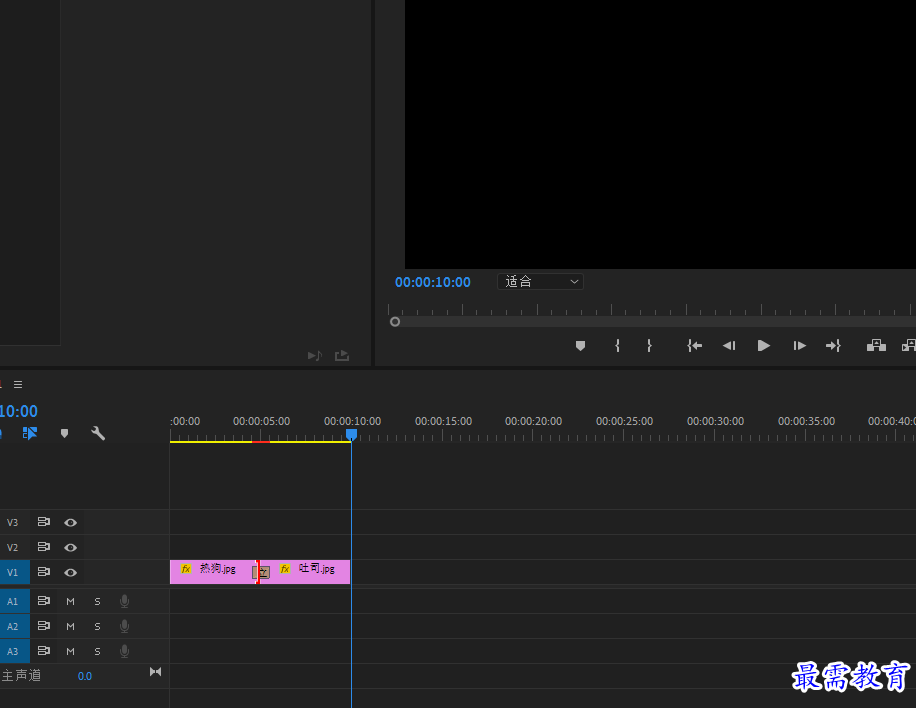
Task: Enable voice-over record on A1
Action: point(124,601)
